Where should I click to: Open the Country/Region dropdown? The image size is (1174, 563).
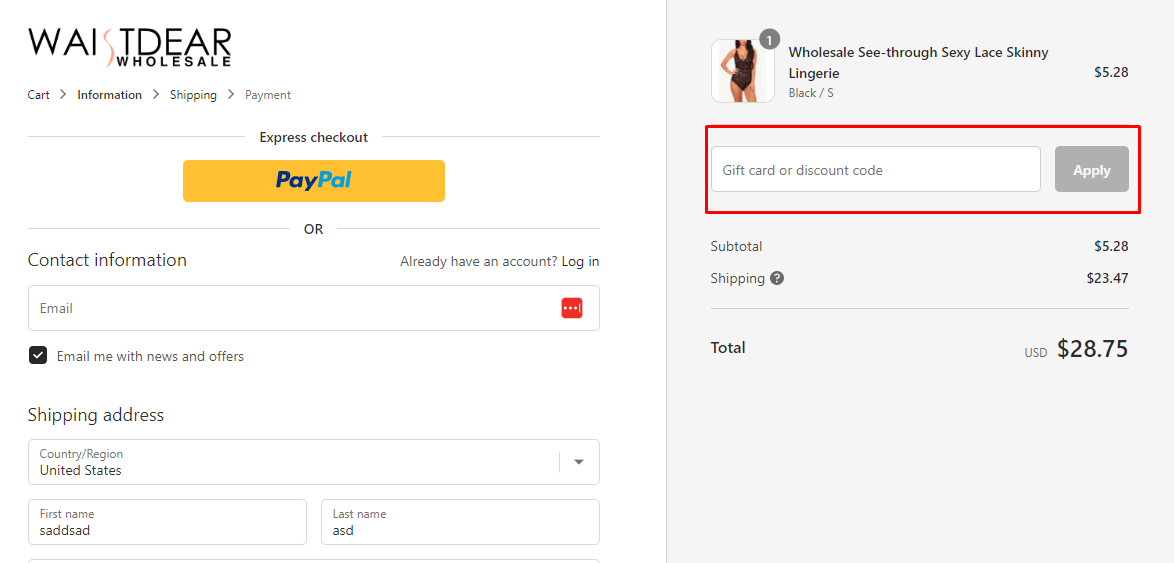coord(314,462)
